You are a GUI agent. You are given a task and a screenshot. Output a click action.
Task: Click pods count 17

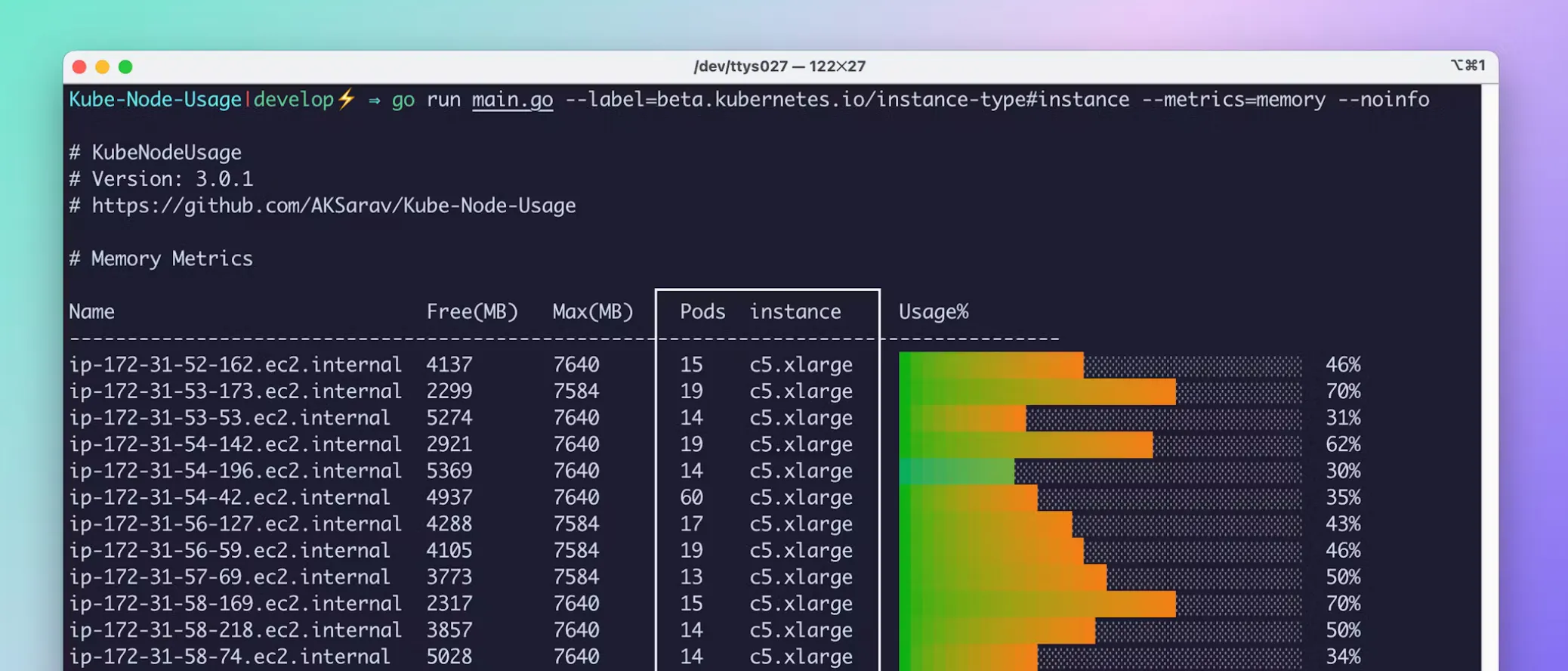(691, 524)
